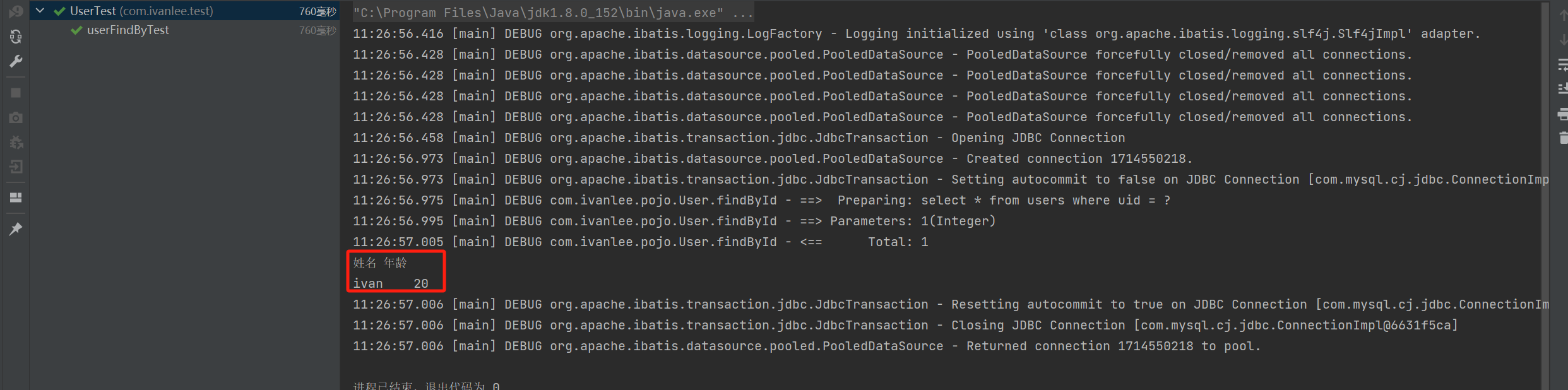
Task: Open the wrench settings icon
Action: tap(16, 61)
